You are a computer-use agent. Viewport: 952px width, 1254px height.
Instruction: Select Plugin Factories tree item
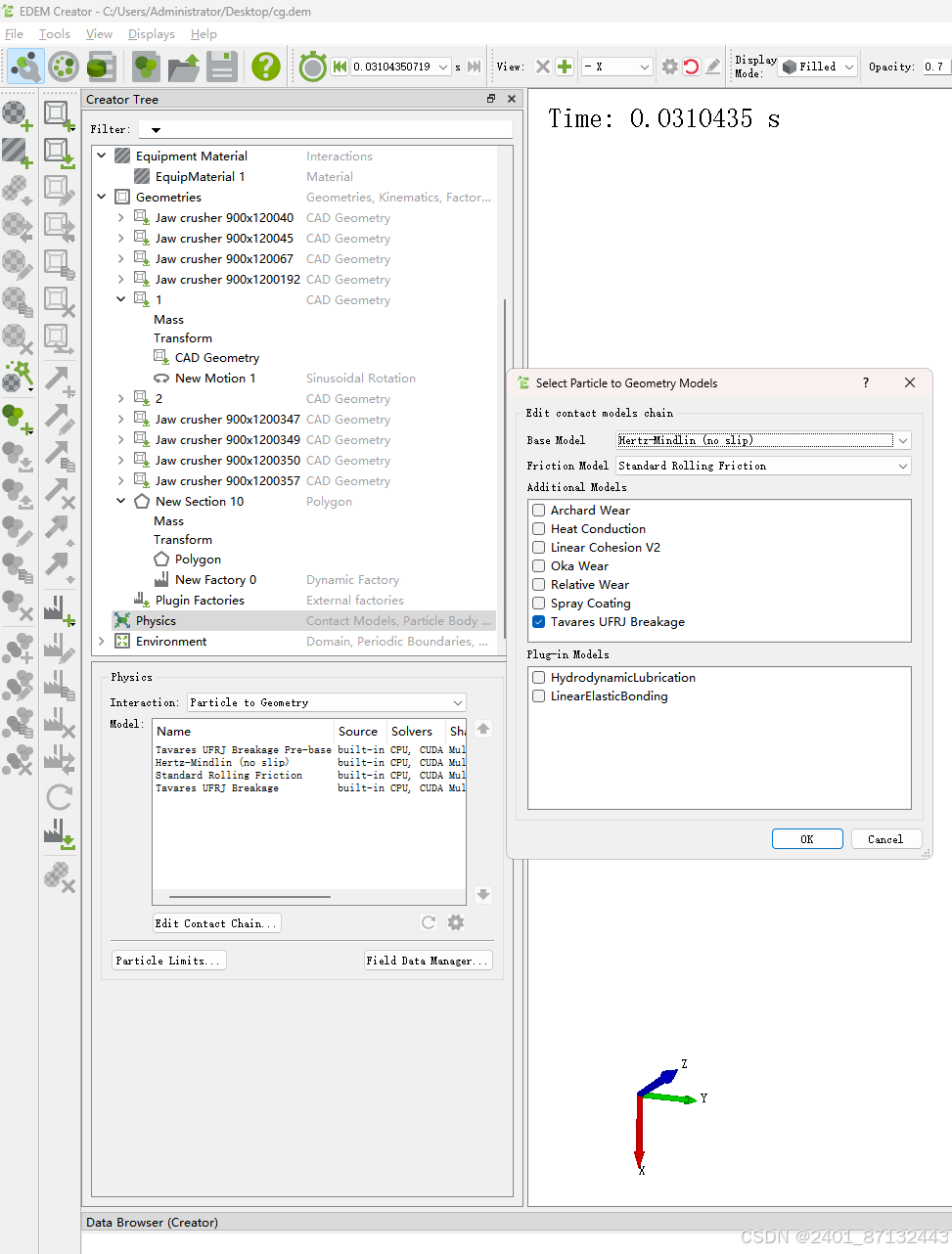[200, 600]
